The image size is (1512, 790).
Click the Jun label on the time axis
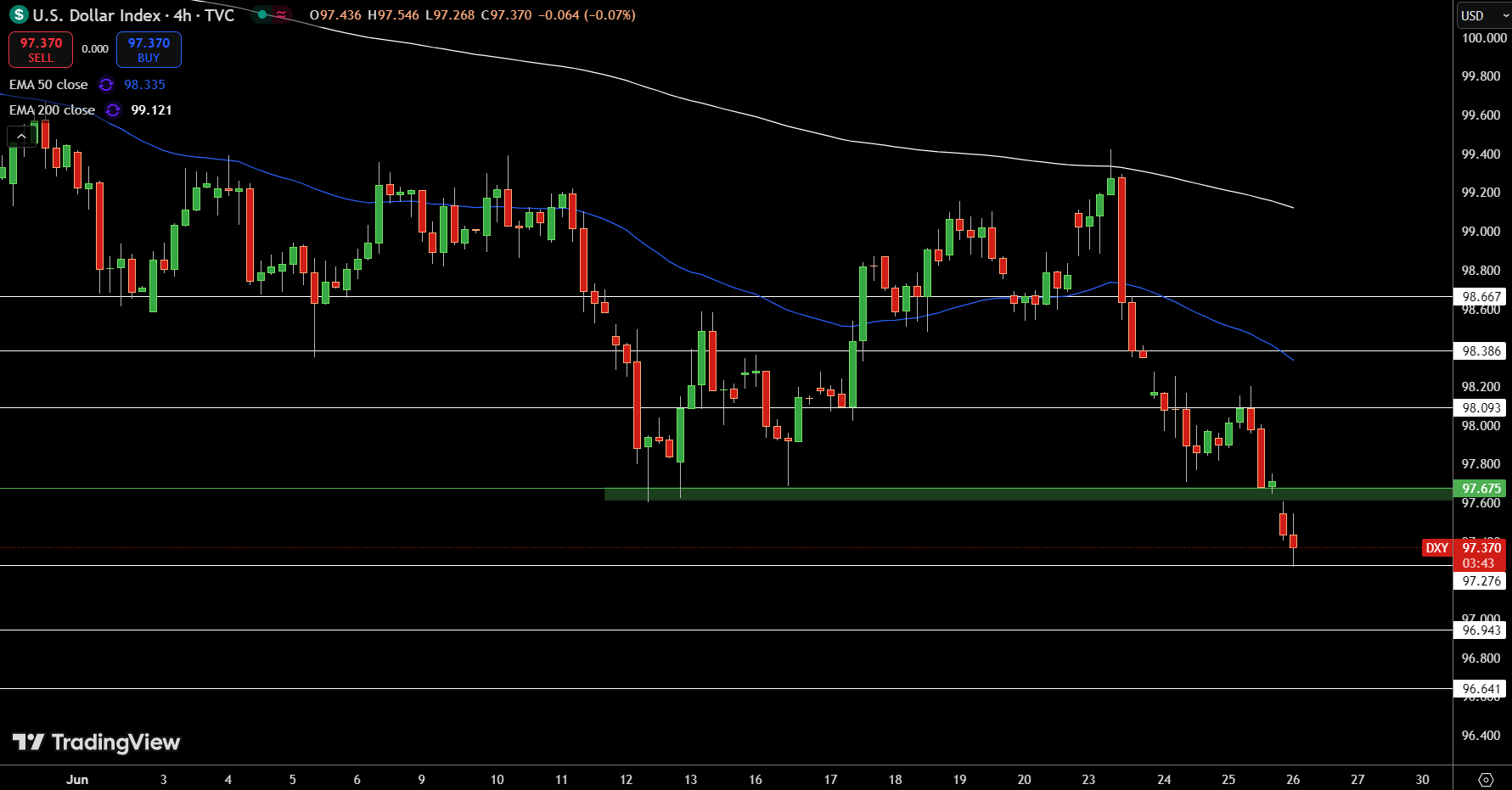click(x=77, y=779)
